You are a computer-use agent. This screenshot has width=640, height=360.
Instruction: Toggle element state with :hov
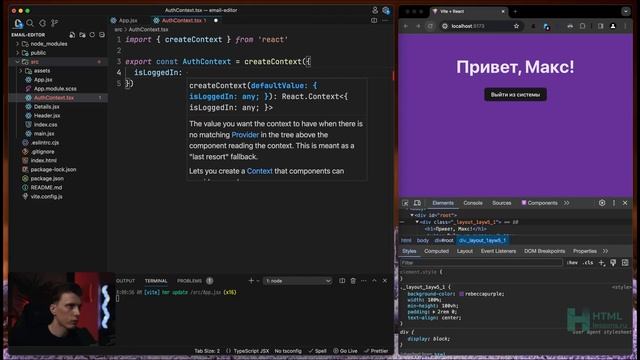[572, 263]
